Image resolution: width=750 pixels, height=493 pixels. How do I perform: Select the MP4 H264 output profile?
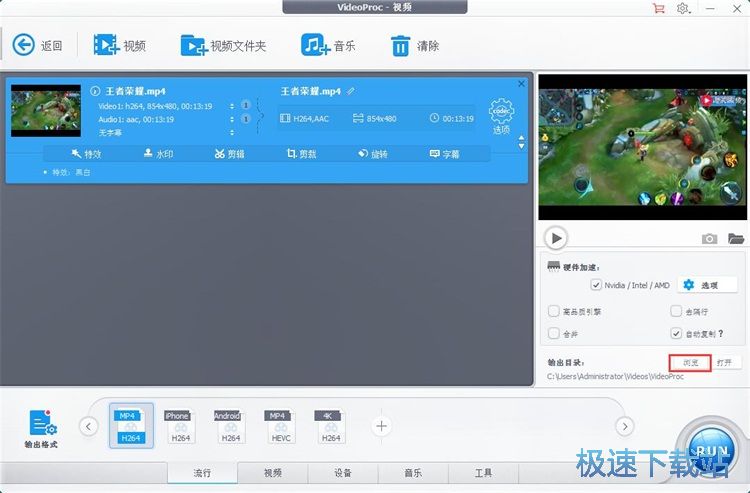131,426
